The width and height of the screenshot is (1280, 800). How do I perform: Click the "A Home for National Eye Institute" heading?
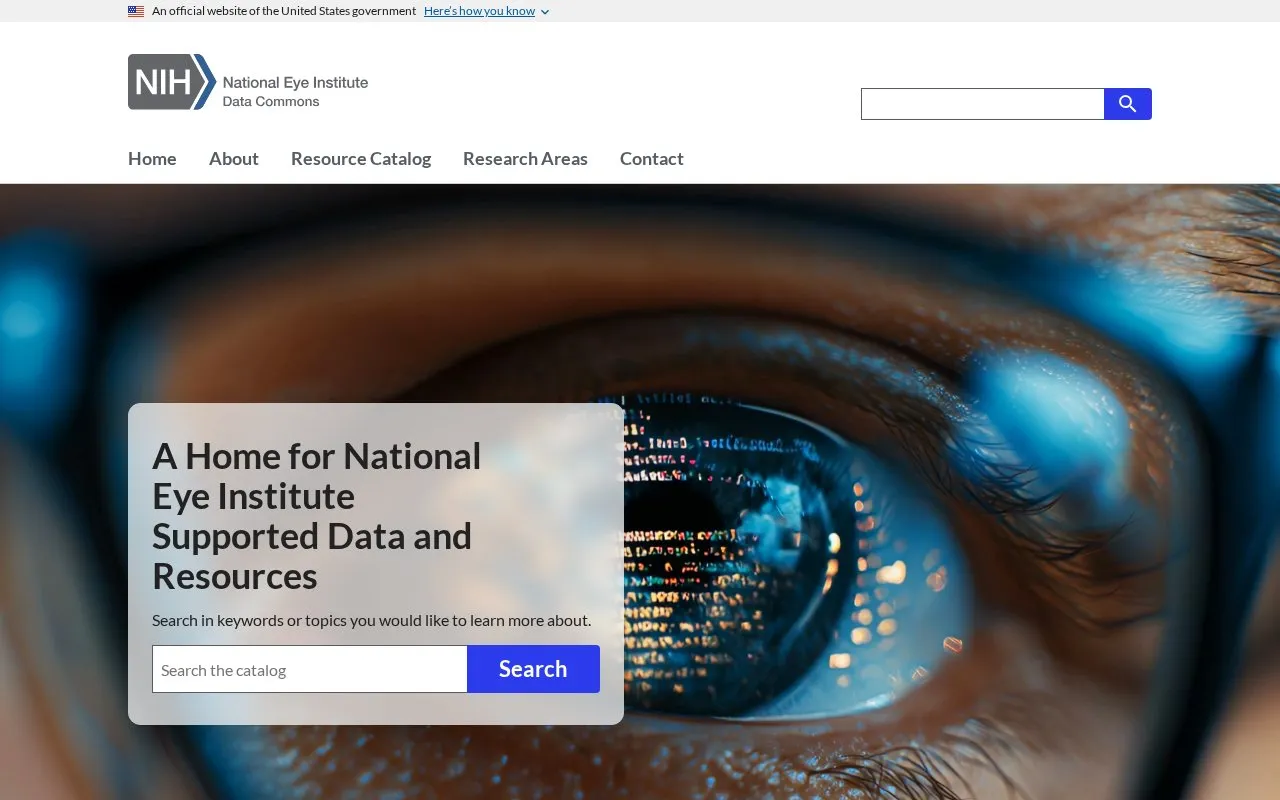pyautogui.click(x=317, y=516)
